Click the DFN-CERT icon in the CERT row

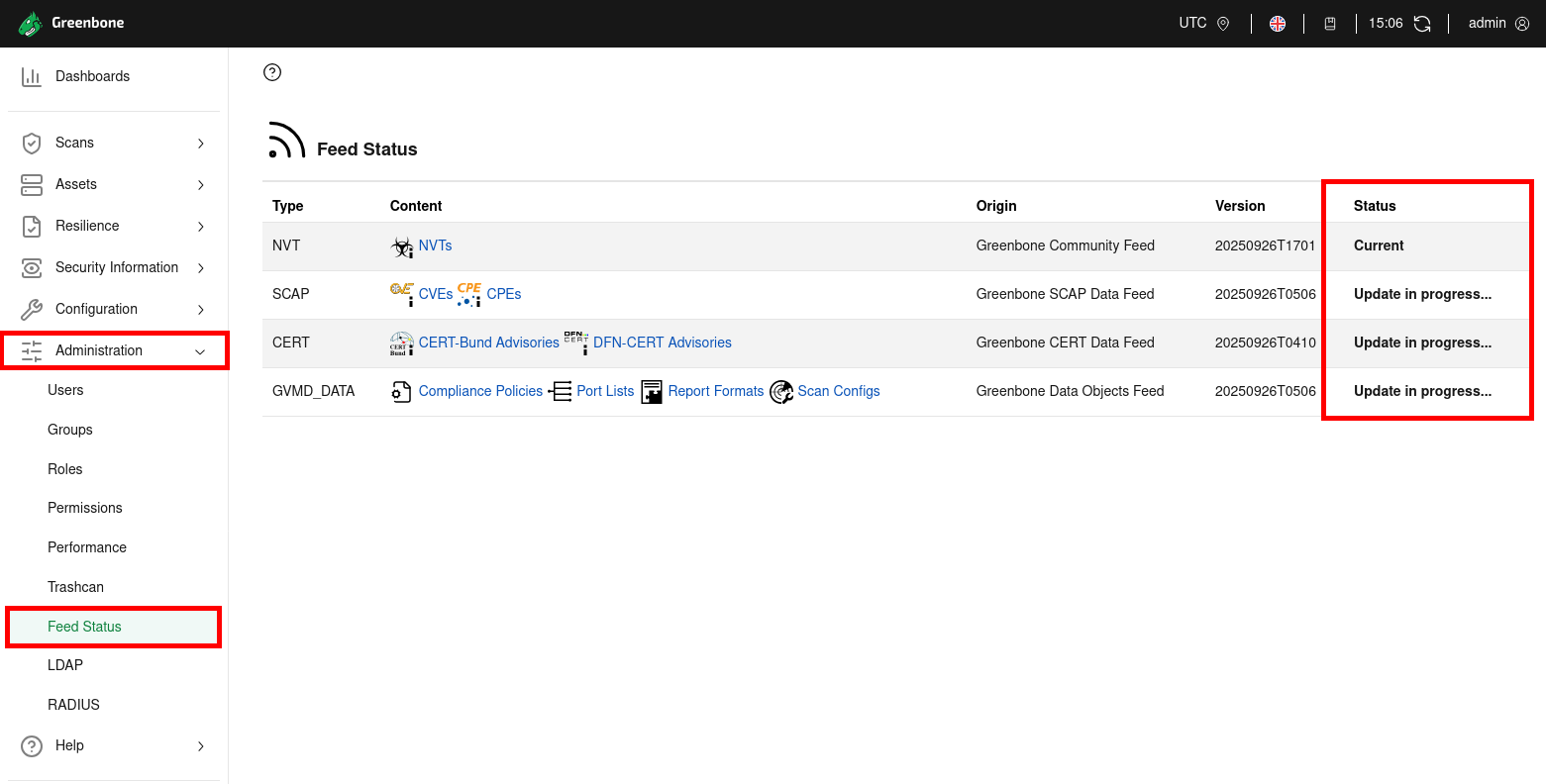tap(574, 341)
